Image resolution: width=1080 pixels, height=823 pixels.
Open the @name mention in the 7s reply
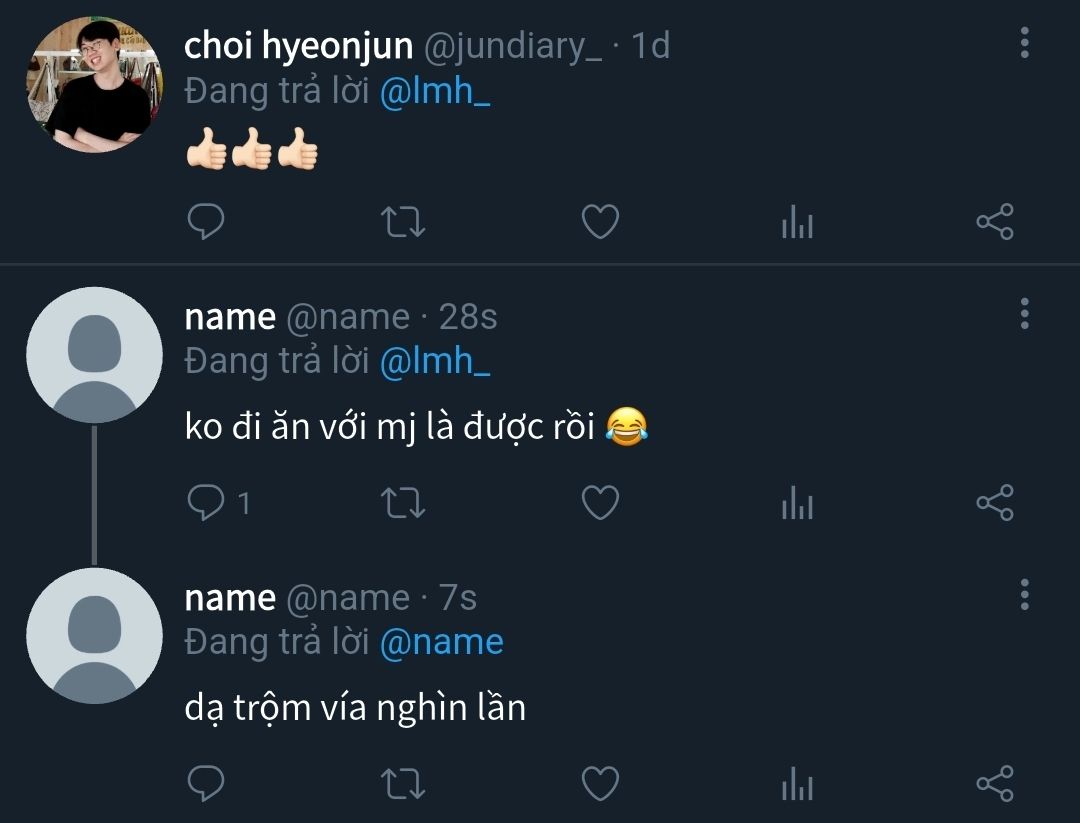tap(441, 641)
